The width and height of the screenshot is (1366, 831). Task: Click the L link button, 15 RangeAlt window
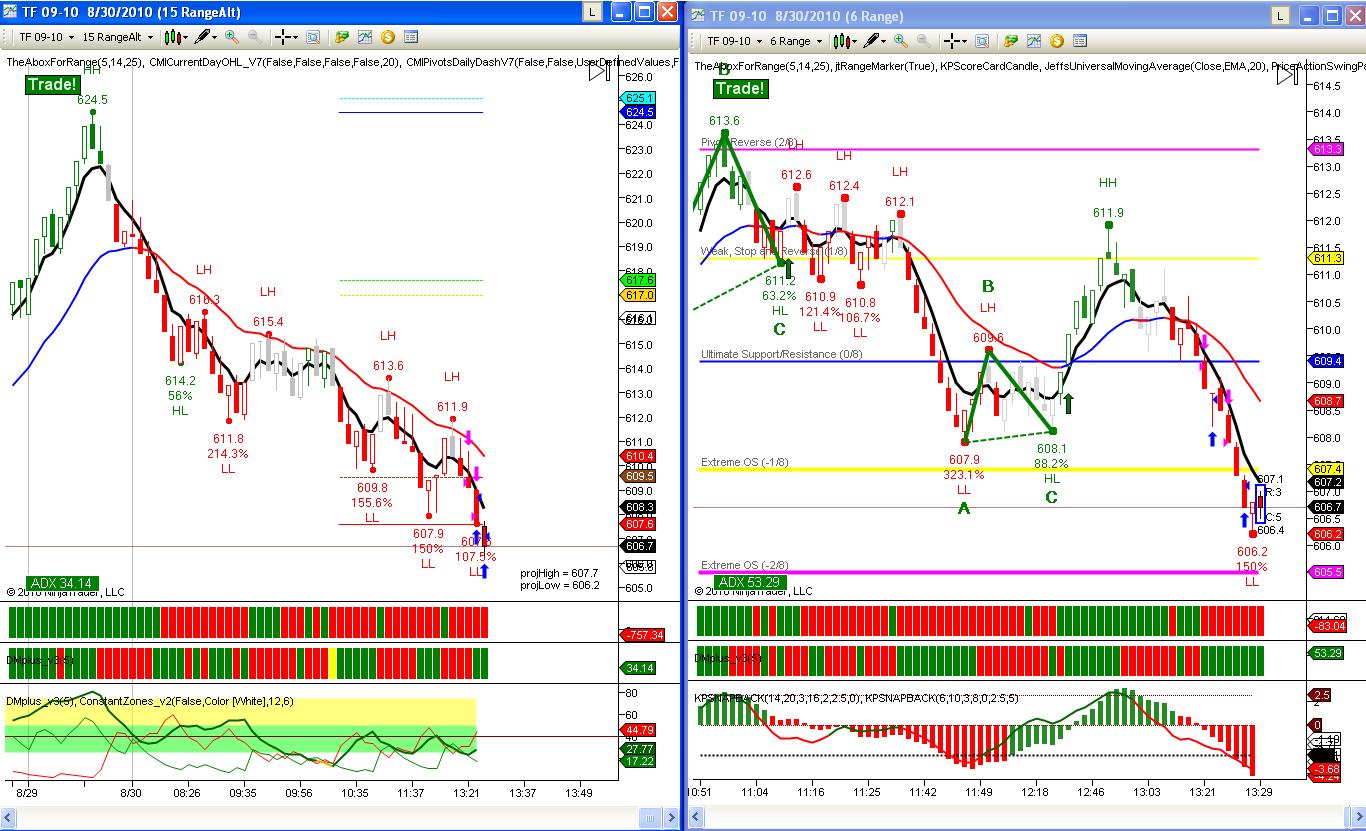pyautogui.click(x=591, y=12)
